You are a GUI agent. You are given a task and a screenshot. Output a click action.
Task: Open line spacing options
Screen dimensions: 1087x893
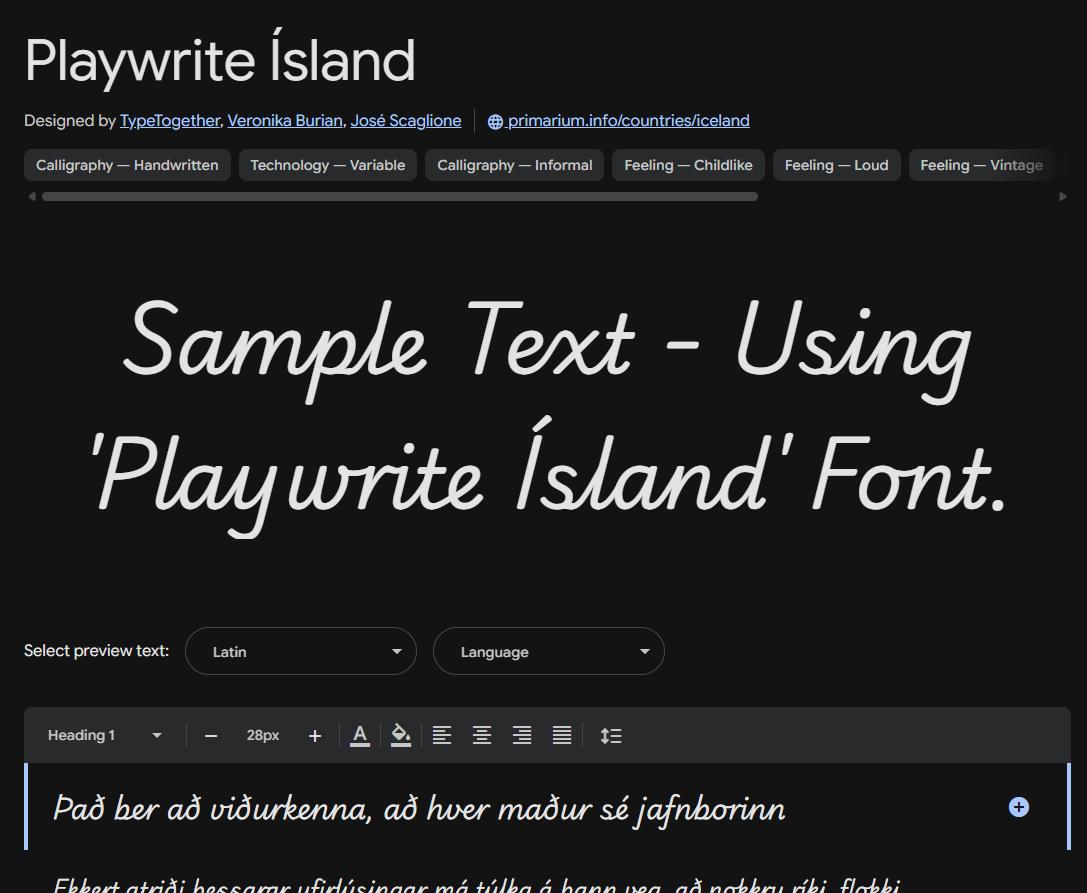click(611, 736)
